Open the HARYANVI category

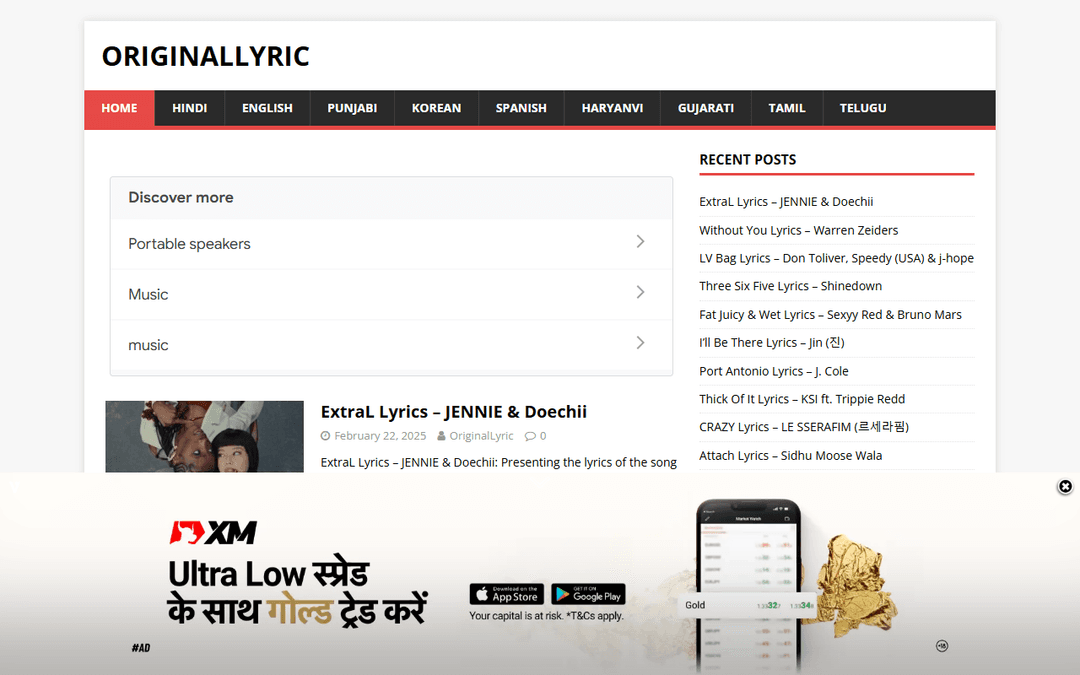[x=612, y=108]
